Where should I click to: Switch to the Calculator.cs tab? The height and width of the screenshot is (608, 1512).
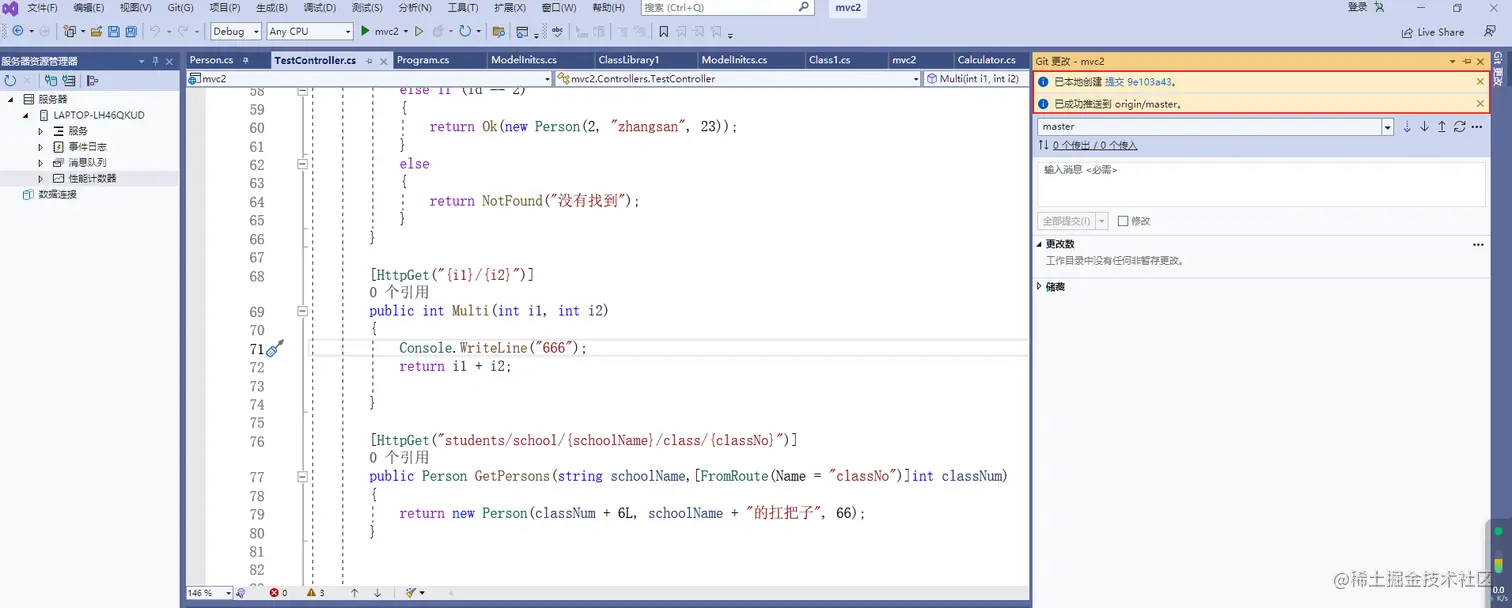click(986, 60)
